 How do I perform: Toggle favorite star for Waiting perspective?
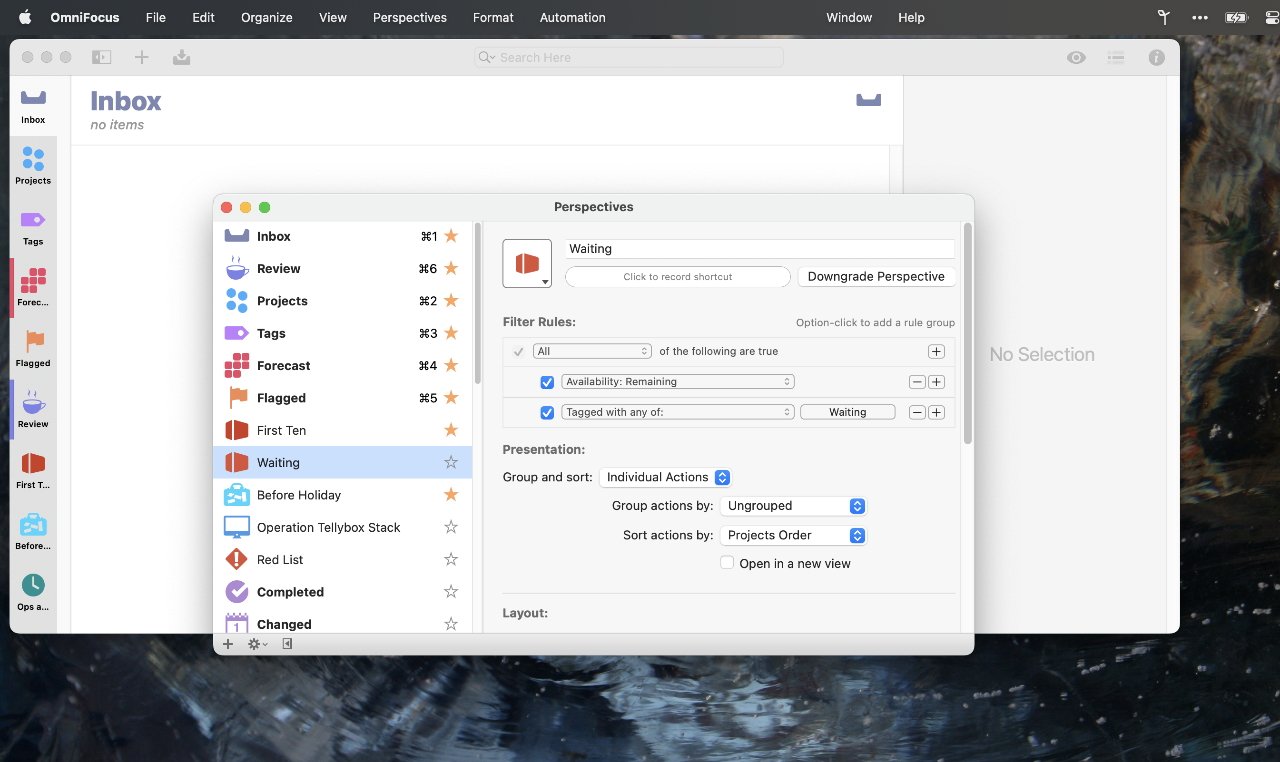[451, 462]
